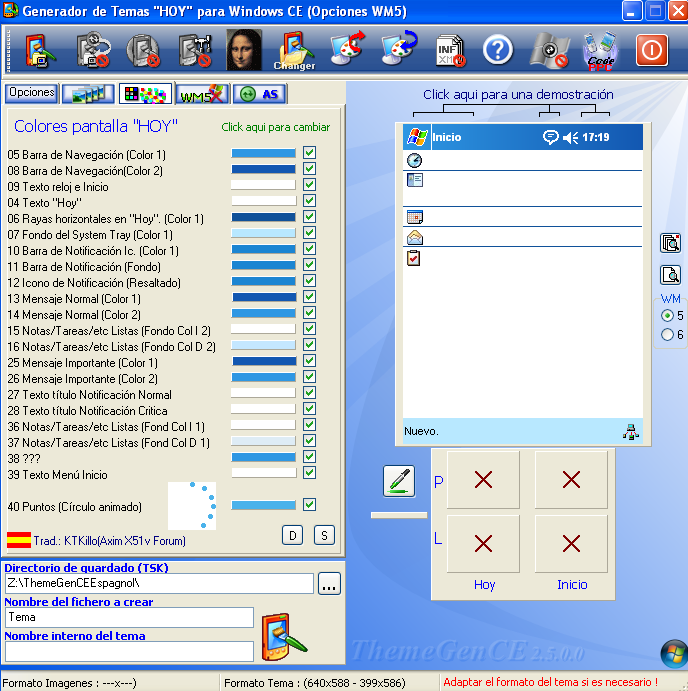This screenshot has width=688, height=691.
Task: Switch to the Opciones tab
Action: pyautogui.click(x=32, y=93)
